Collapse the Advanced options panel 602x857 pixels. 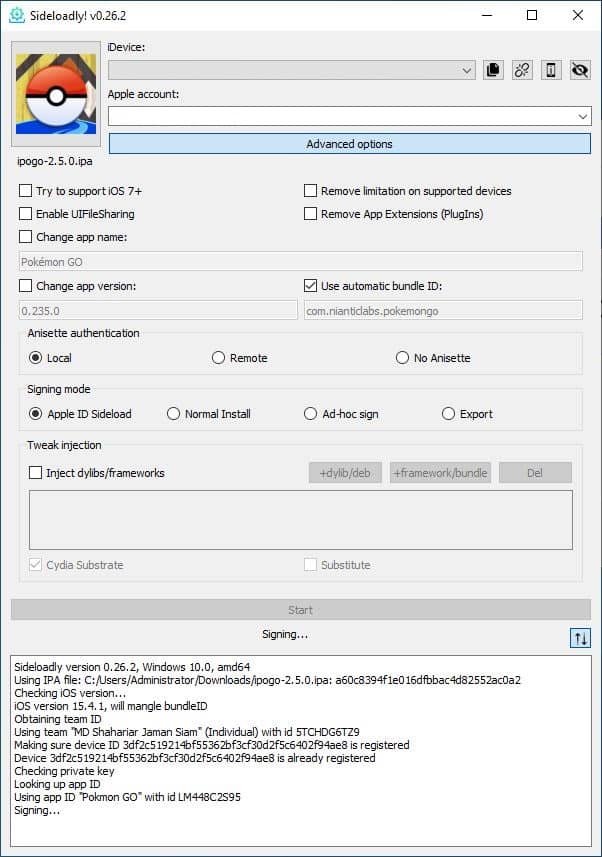click(x=349, y=144)
